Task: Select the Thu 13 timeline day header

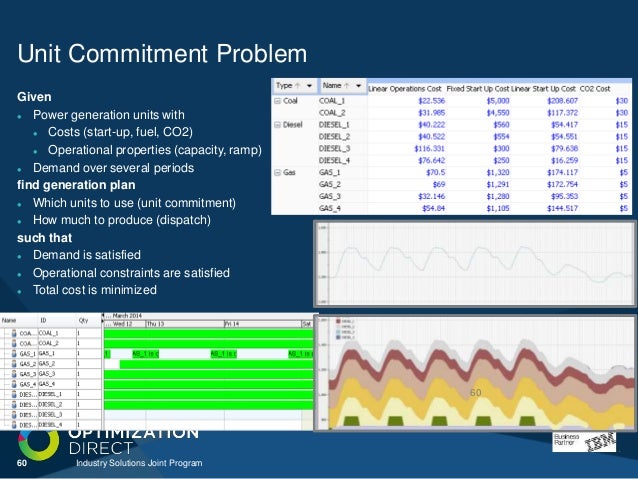Action: click(185, 324)
